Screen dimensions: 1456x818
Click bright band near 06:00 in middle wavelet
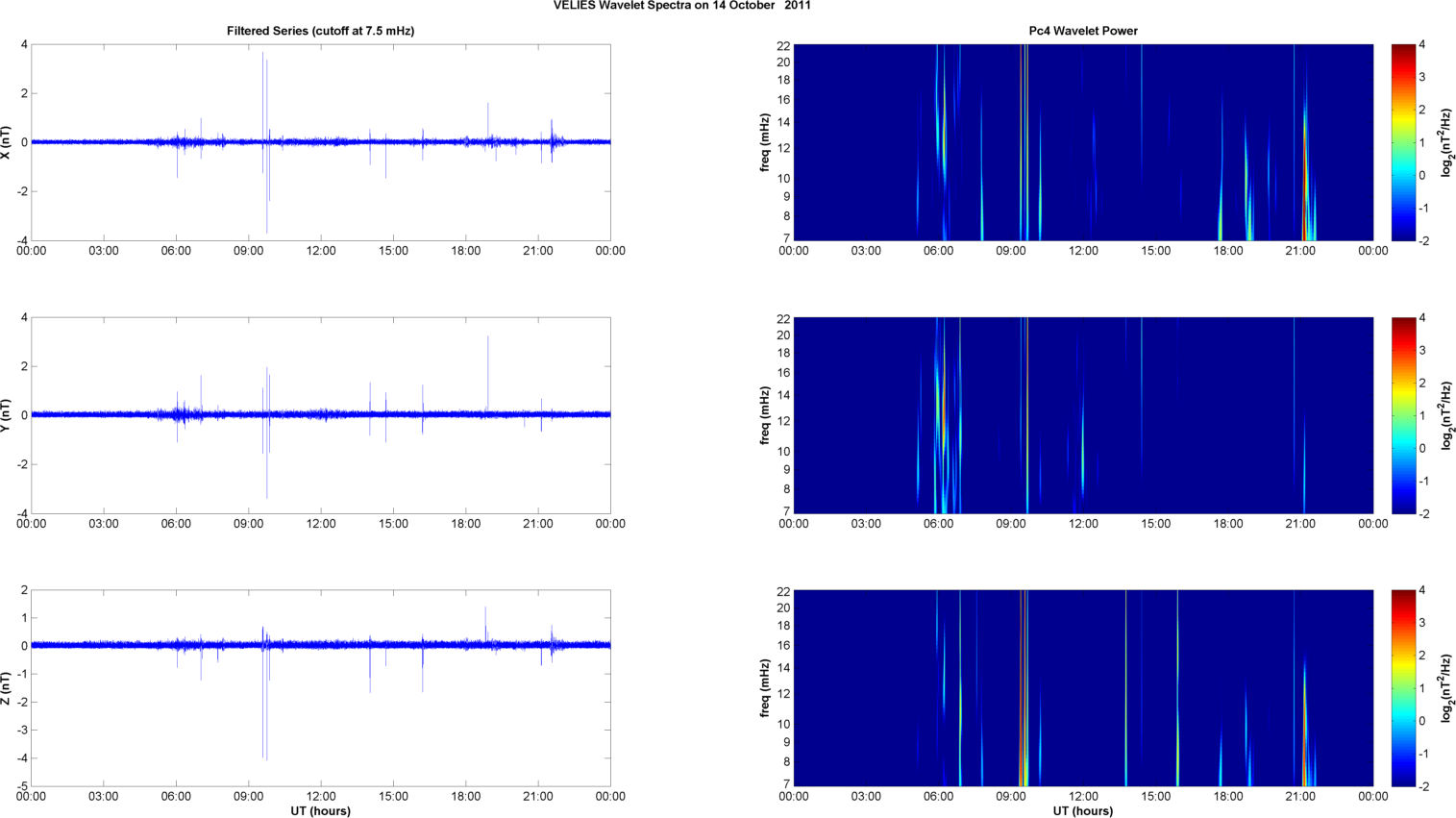click(941, 404)
